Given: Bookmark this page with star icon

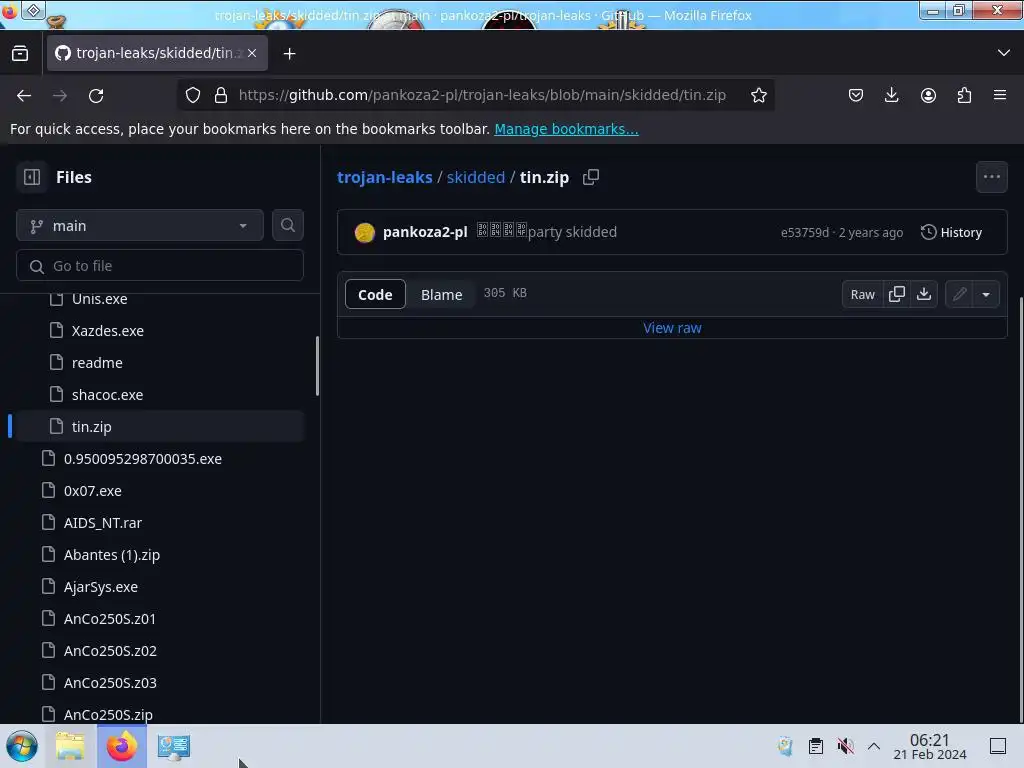Looking at the screenshot, I should pyautogui.click(x=758, y=95).
